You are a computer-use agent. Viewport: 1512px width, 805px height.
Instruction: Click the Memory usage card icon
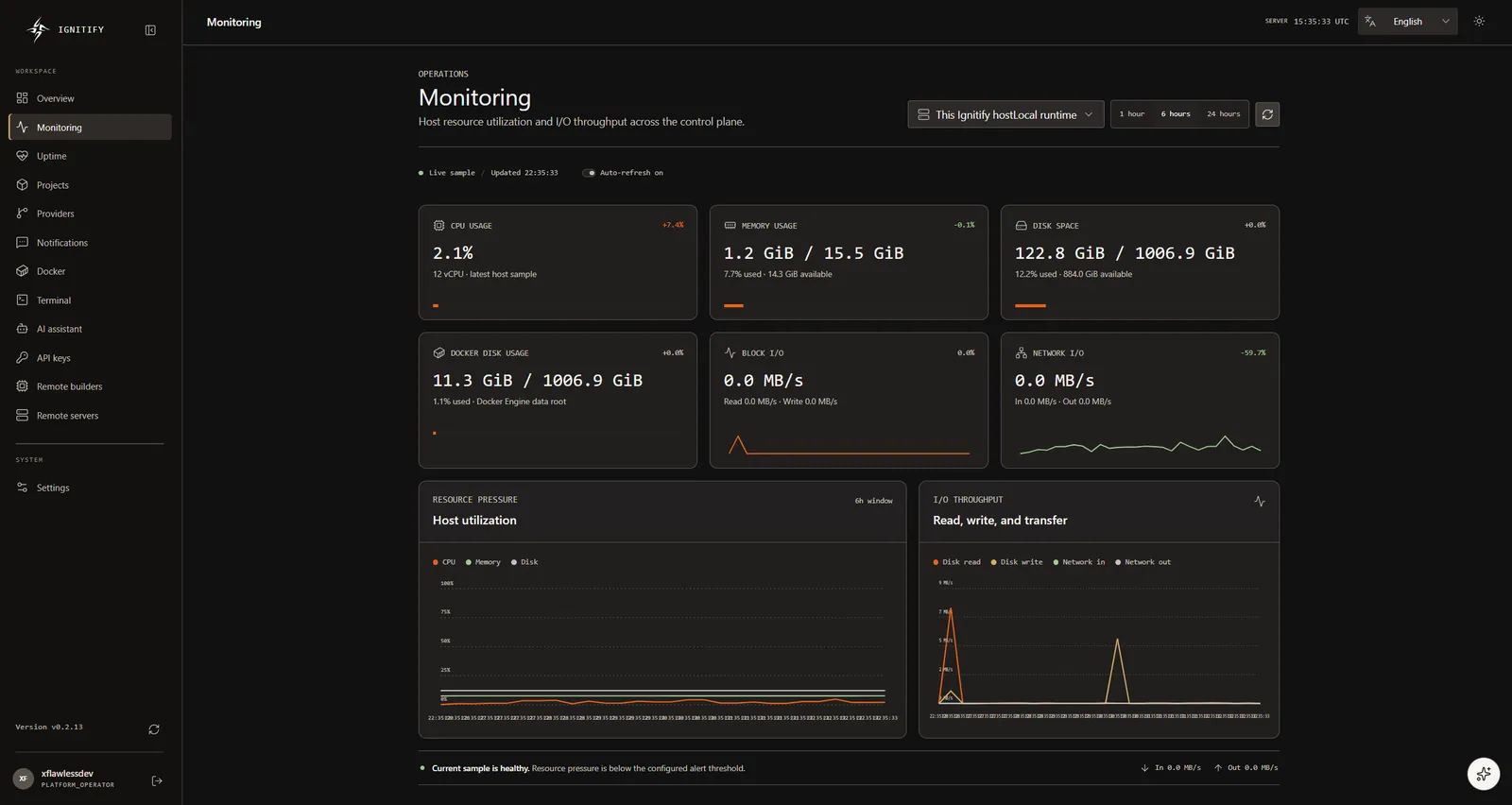[730, 226]
